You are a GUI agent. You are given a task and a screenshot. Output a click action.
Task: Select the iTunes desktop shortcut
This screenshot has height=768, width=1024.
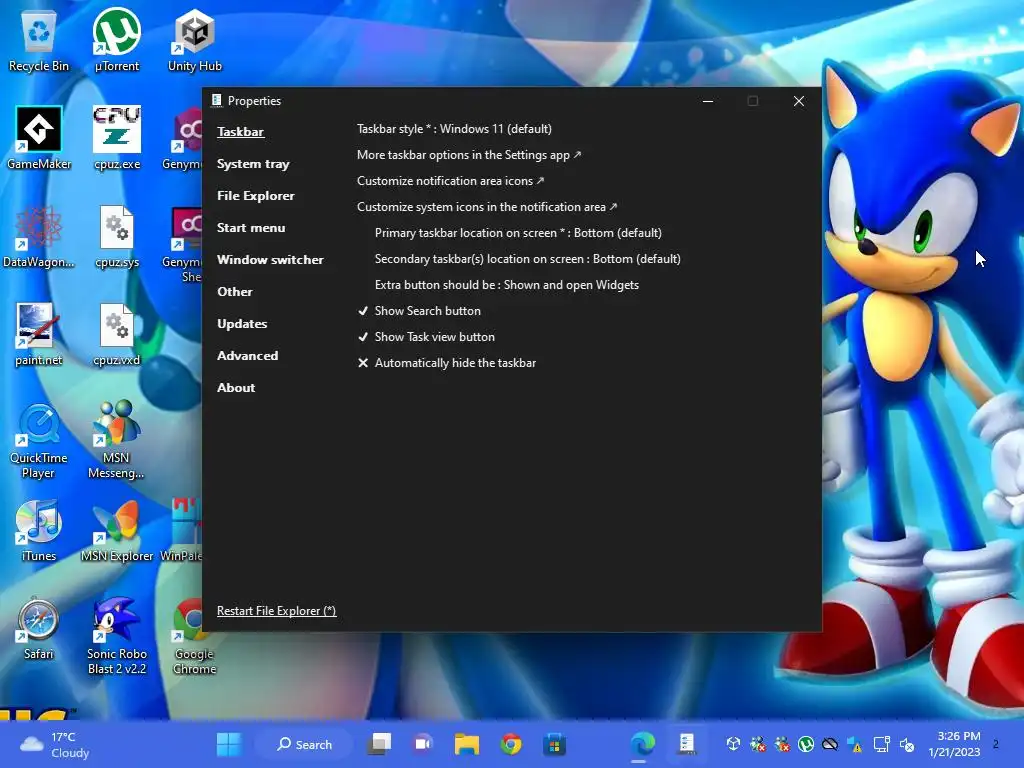coord(39,531)
